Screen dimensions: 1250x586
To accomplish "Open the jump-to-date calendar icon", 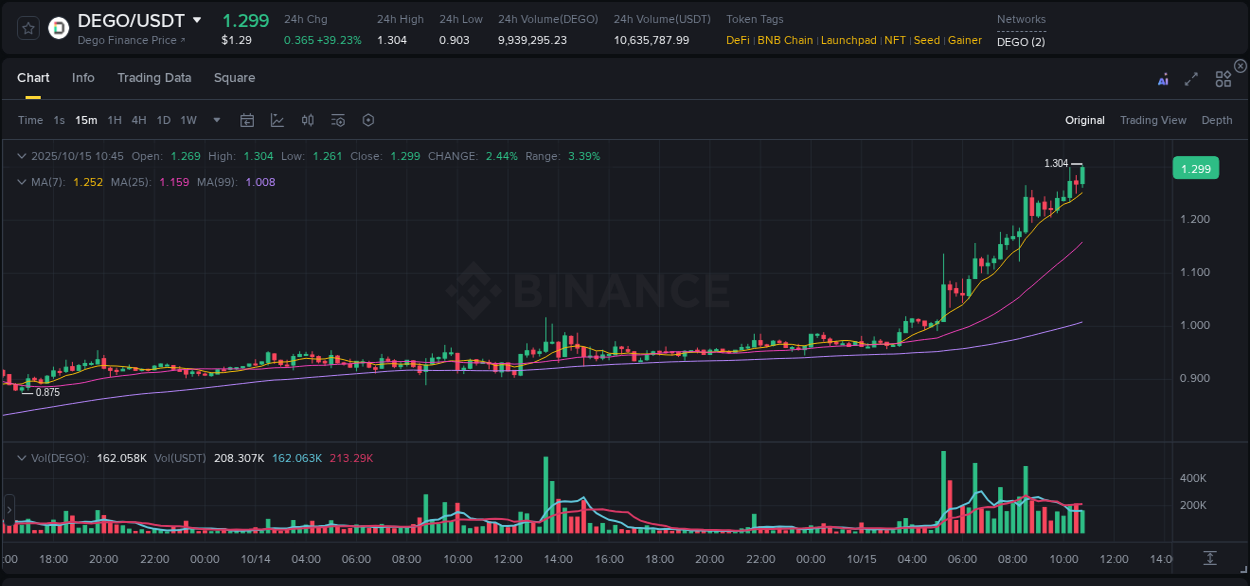I will [247, 120].
